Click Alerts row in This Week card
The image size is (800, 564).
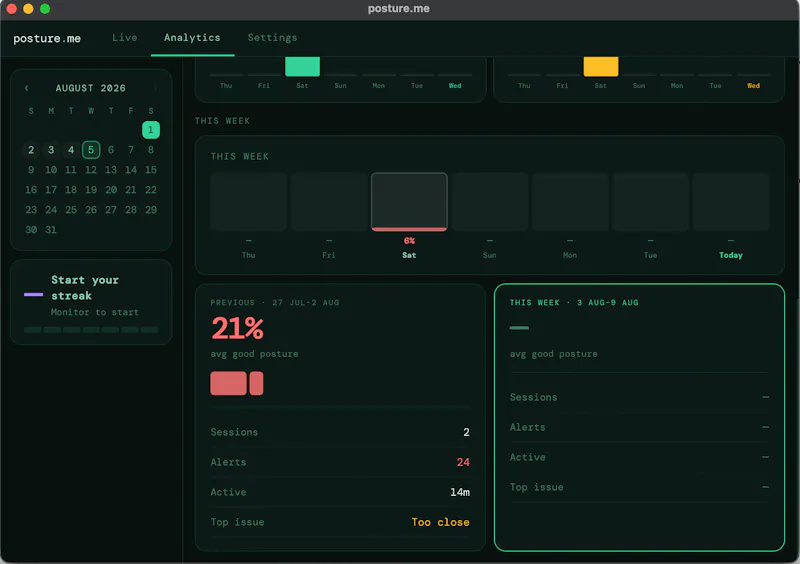pyautogui.click(x=639, y=428)
